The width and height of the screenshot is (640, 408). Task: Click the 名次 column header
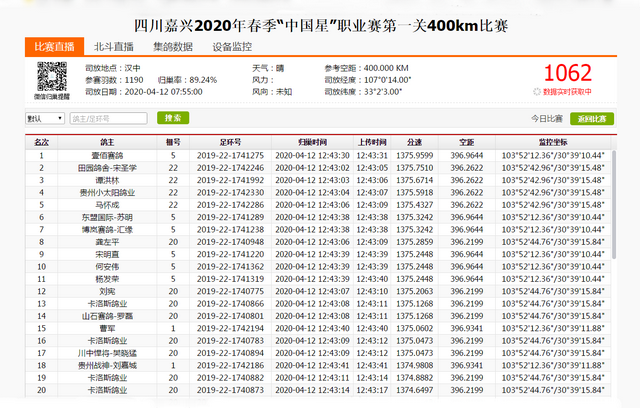pyautogui.click(x=41, y=143)
